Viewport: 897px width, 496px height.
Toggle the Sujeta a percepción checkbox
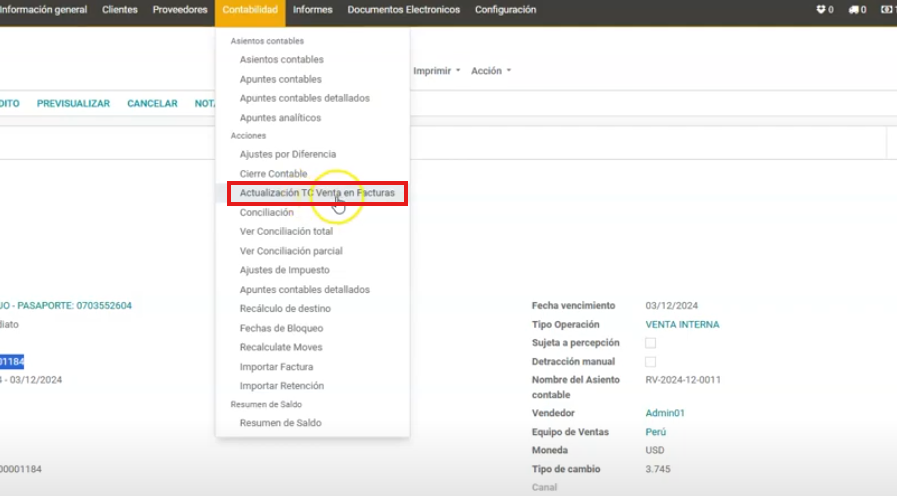click(x=650, y=343)
